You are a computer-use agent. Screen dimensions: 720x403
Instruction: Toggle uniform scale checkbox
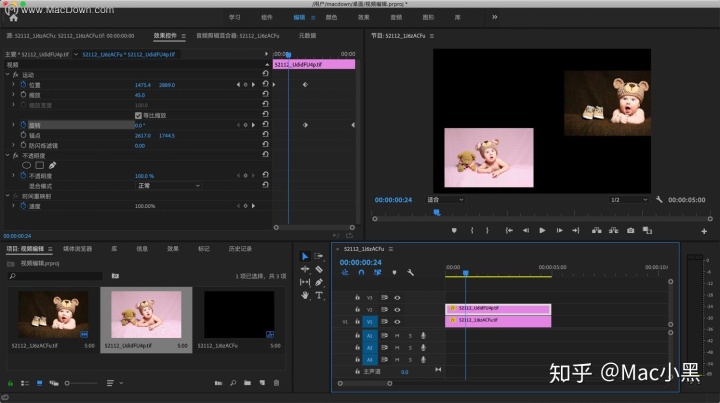tap(138, 115)
